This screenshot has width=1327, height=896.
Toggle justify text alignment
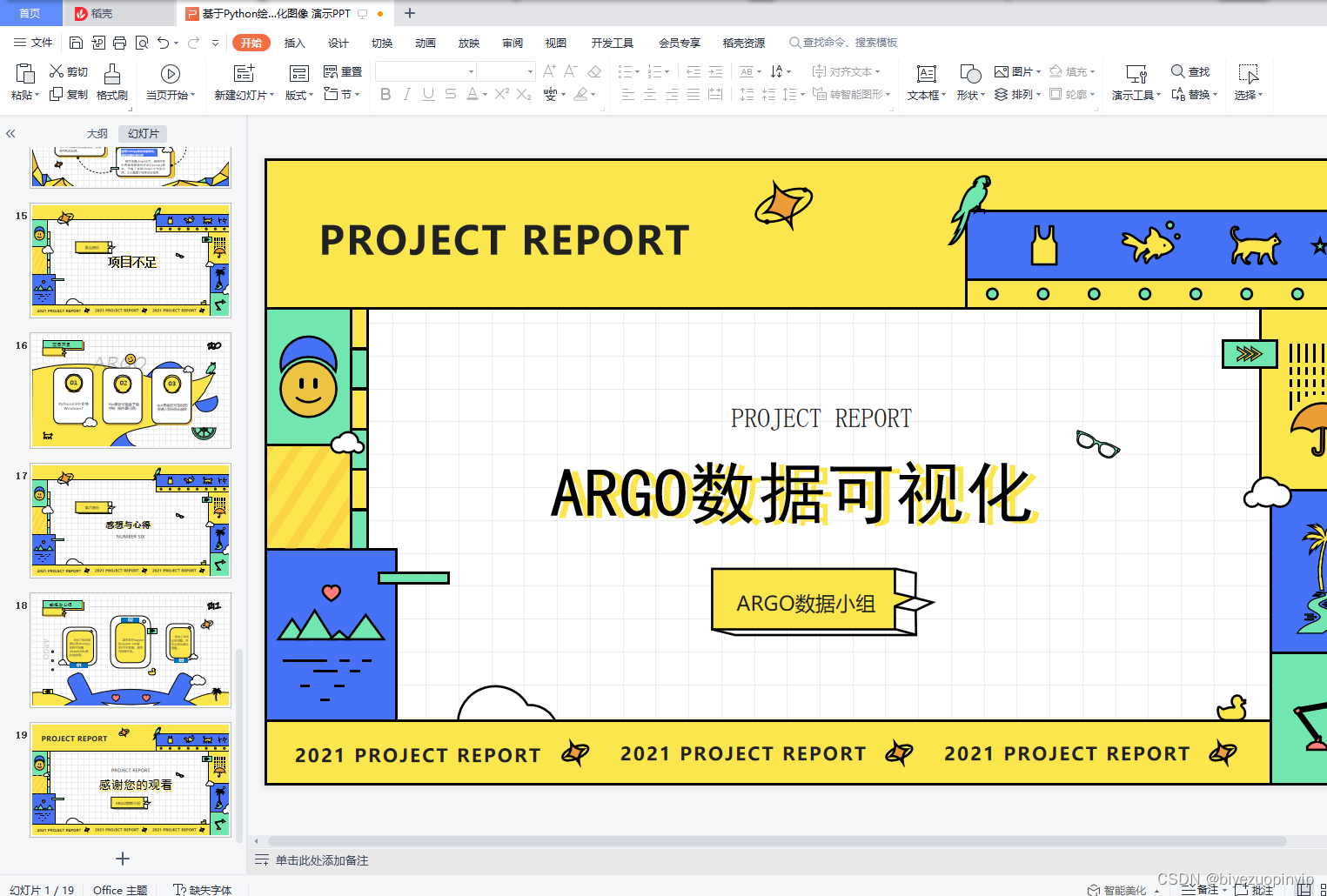[x=694, y=94]
